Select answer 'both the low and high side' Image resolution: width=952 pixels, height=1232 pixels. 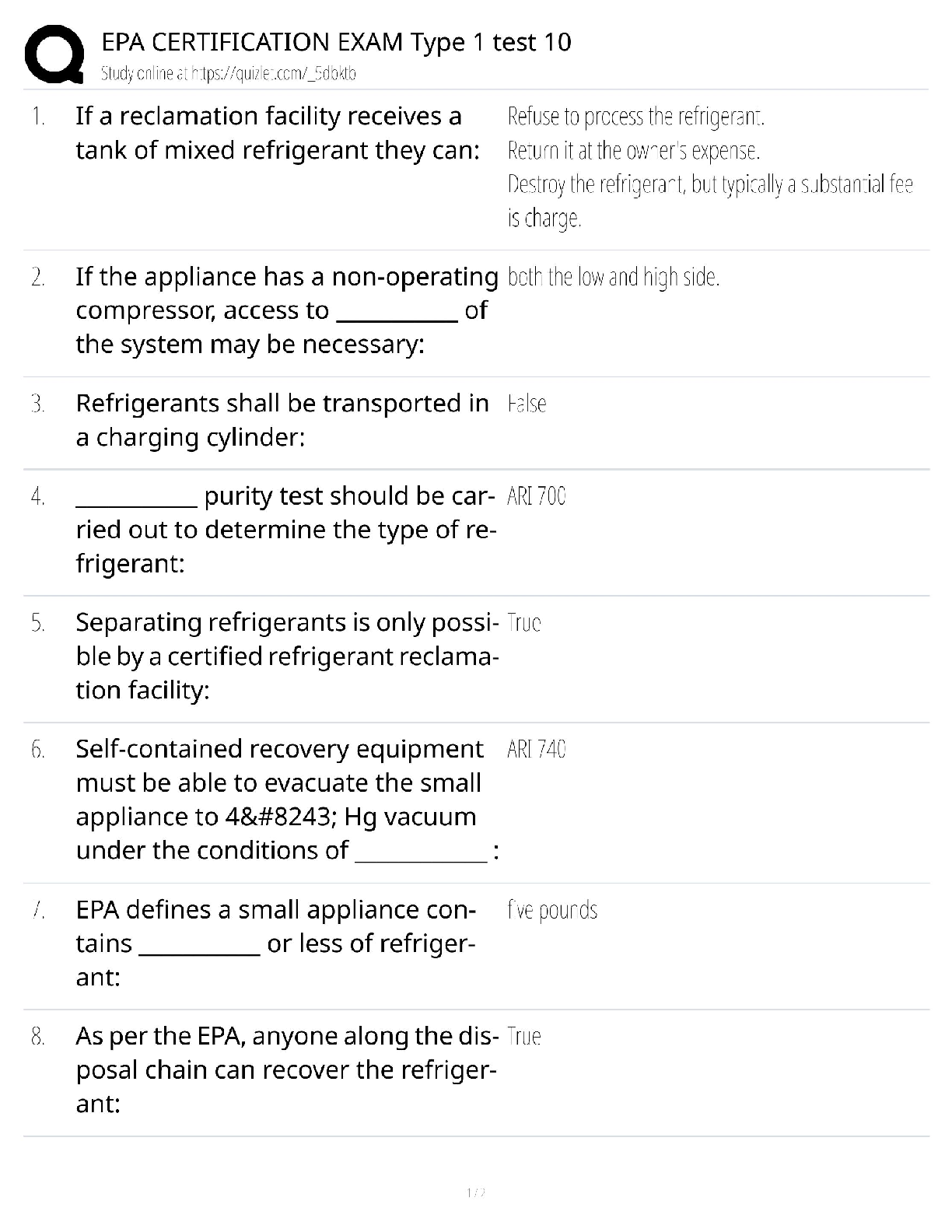(x=613, y=277)
